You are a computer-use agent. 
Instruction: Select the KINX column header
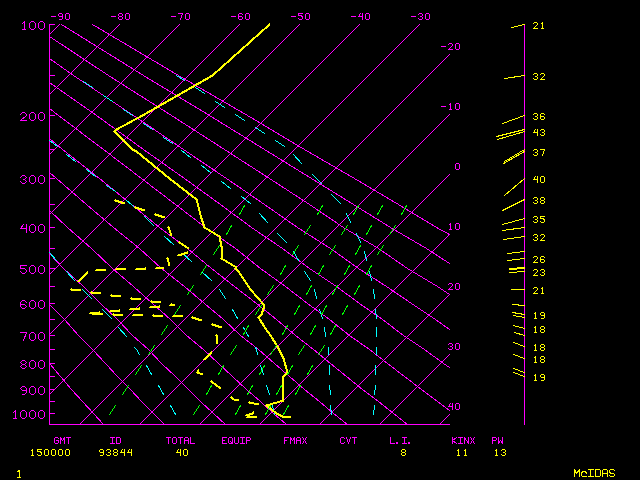(x=463, y=440)
